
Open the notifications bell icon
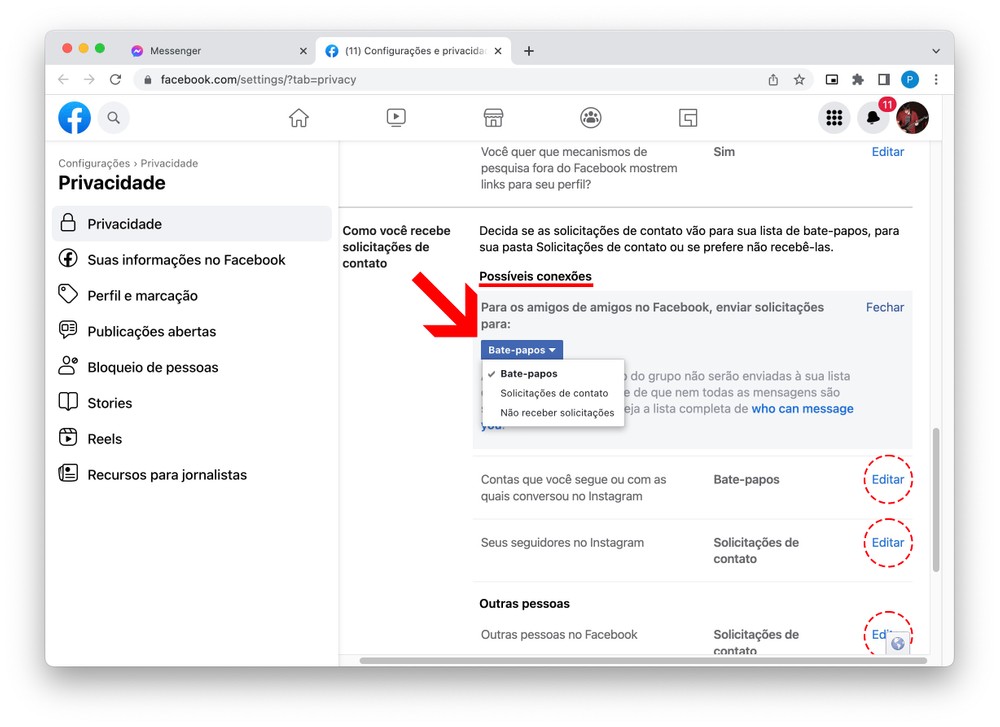click(873, 118)
